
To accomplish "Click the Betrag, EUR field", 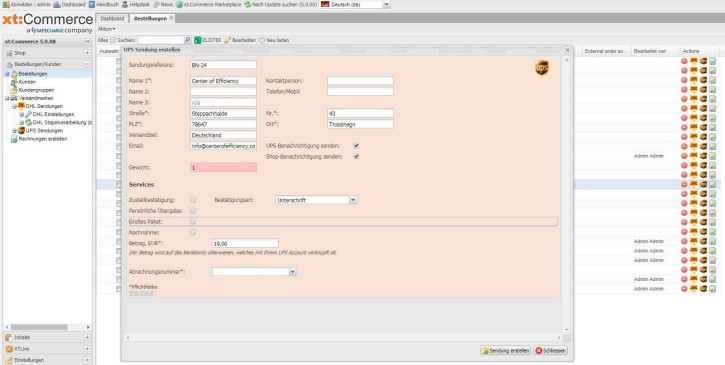I will coord(245,243).
